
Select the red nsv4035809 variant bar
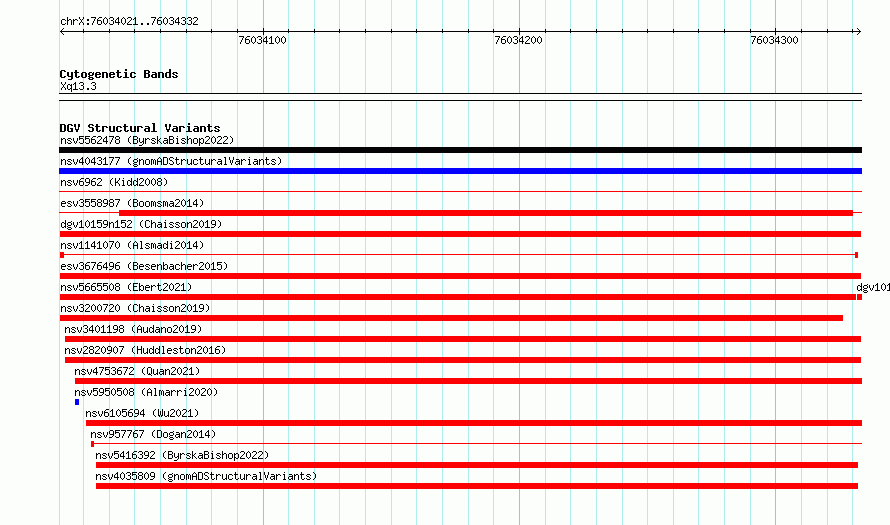477,486
